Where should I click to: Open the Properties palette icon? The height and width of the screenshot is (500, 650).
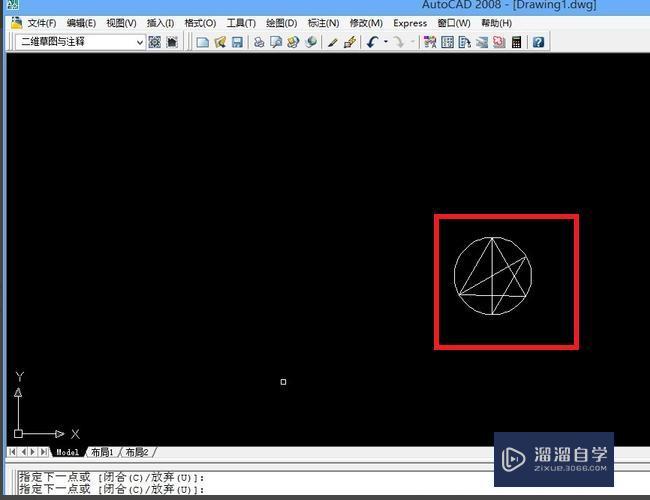[430, 42]
